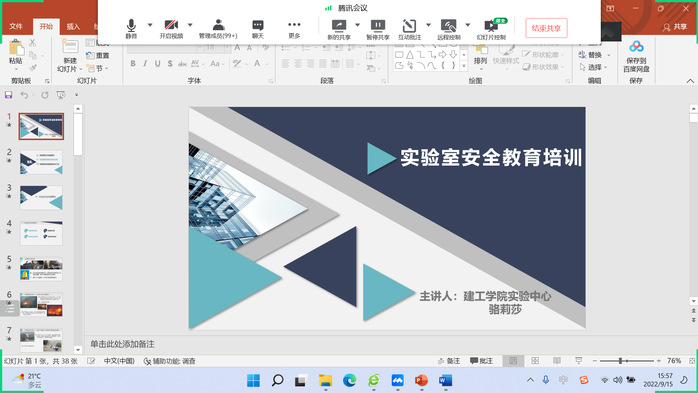Screen dimensions: 698x393
Task: Open the meeting chat icon
Action: point(258,28)
